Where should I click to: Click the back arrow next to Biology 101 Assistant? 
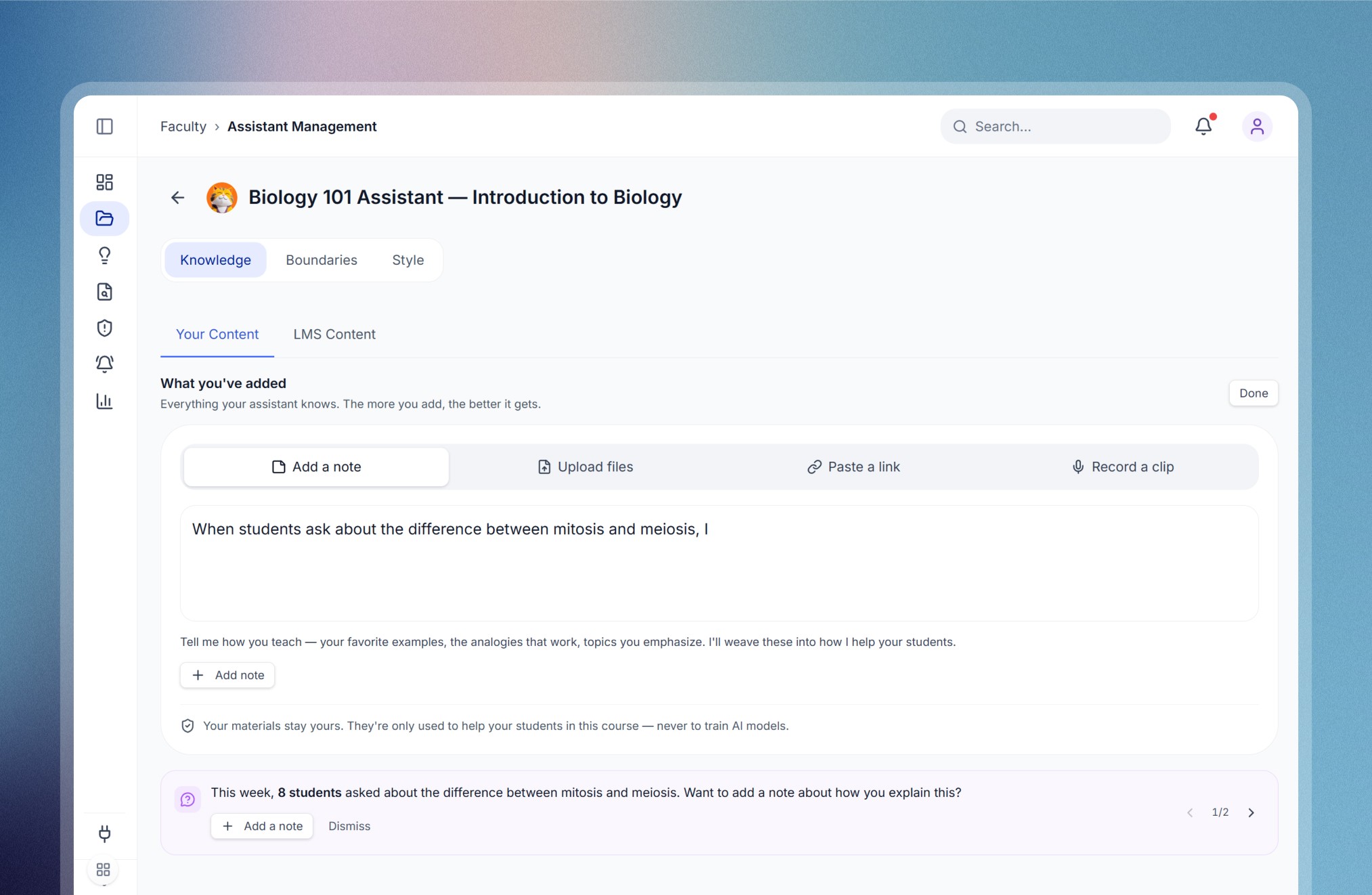point(177,197)
